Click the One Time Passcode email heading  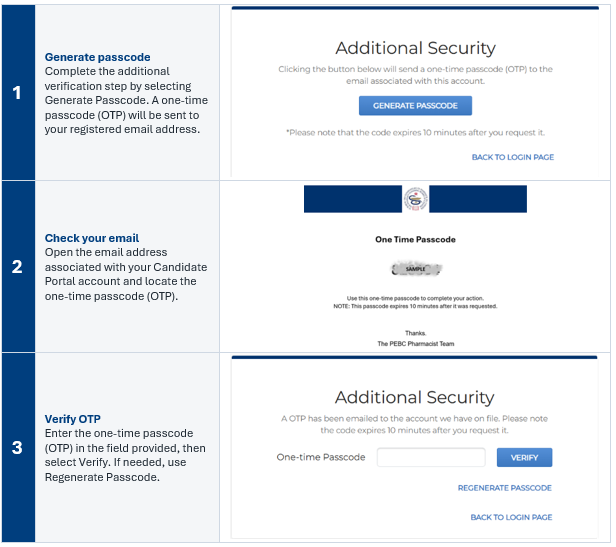415,239
